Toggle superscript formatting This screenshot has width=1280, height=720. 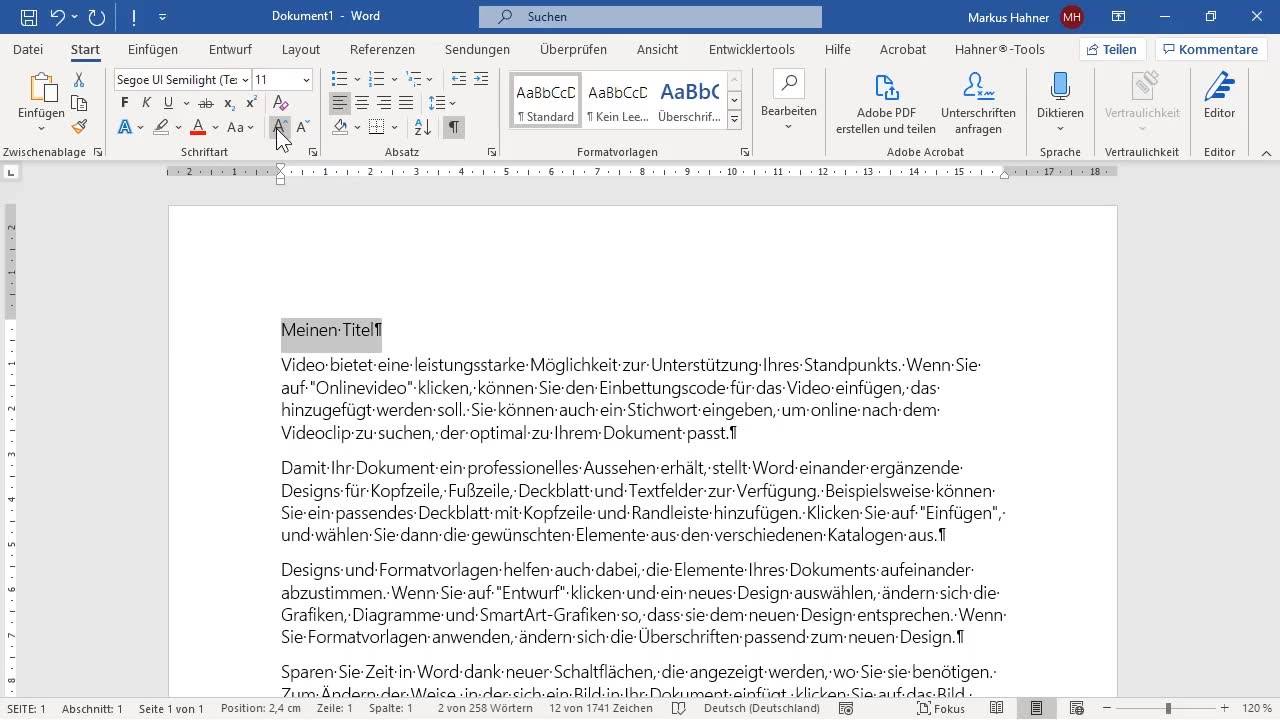click(251, 103)
